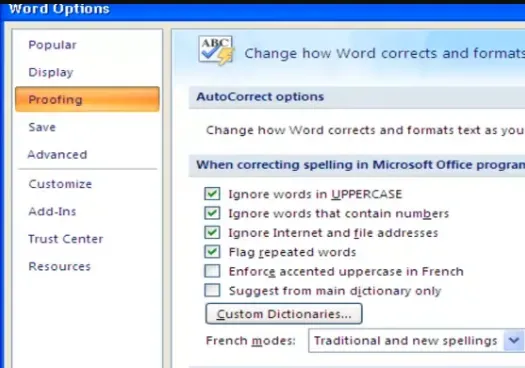Select the Proofing category
Image resolution: width=525 pixels, height=368 pixels.
point(87,99)
